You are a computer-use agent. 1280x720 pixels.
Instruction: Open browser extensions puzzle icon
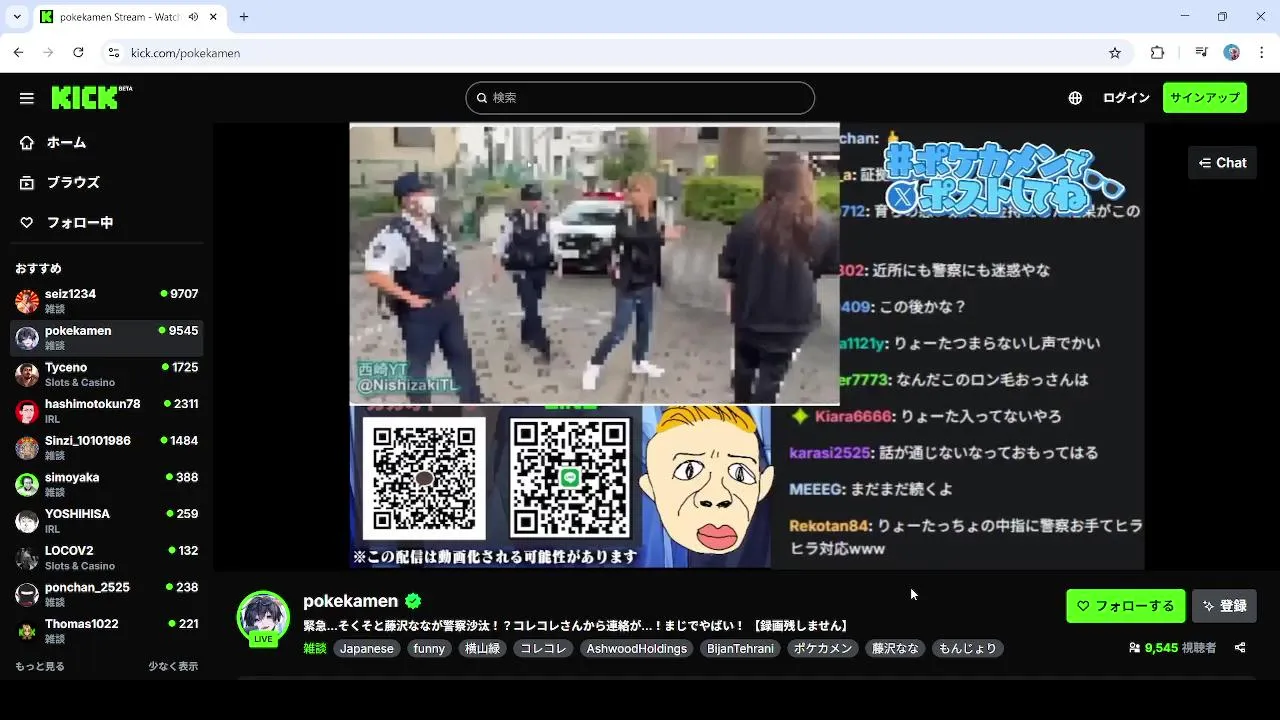[1158, 53]
